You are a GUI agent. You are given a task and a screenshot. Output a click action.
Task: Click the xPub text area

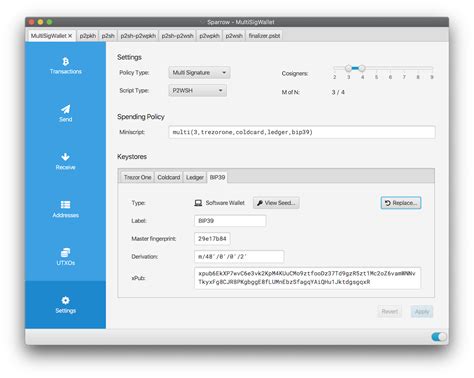coord(307,278)
